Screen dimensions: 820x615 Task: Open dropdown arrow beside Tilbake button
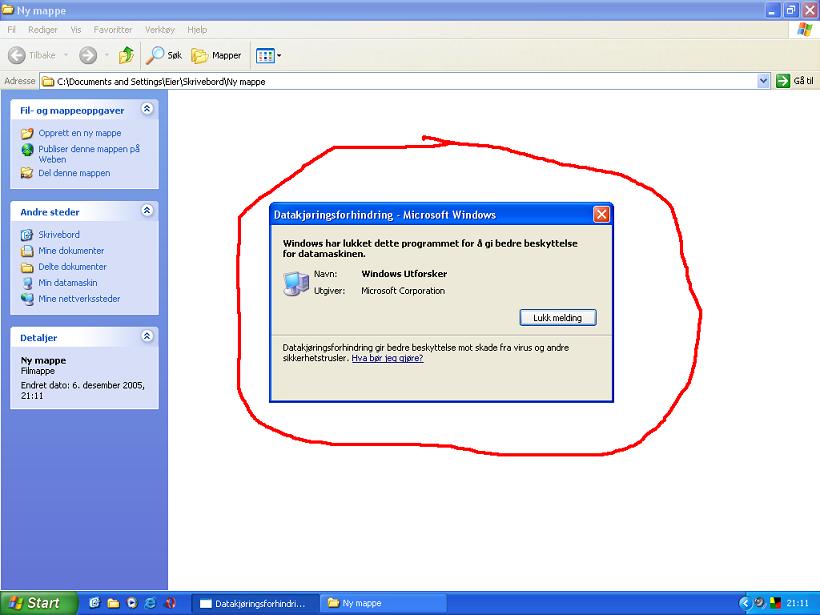pyautogui.click(x=66, y=55)
